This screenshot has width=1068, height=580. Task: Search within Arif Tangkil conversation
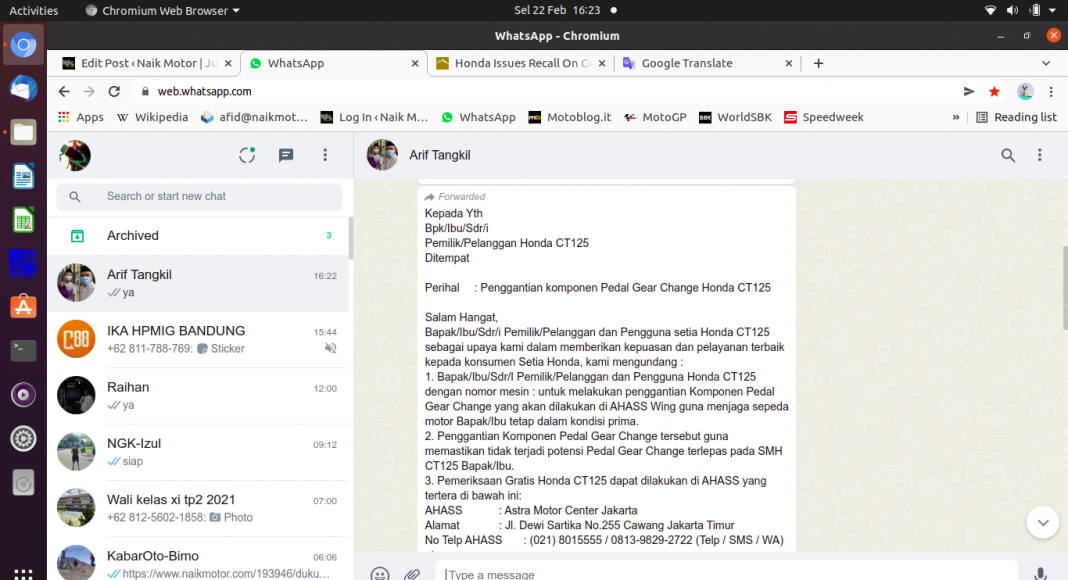pos(1008,155)
